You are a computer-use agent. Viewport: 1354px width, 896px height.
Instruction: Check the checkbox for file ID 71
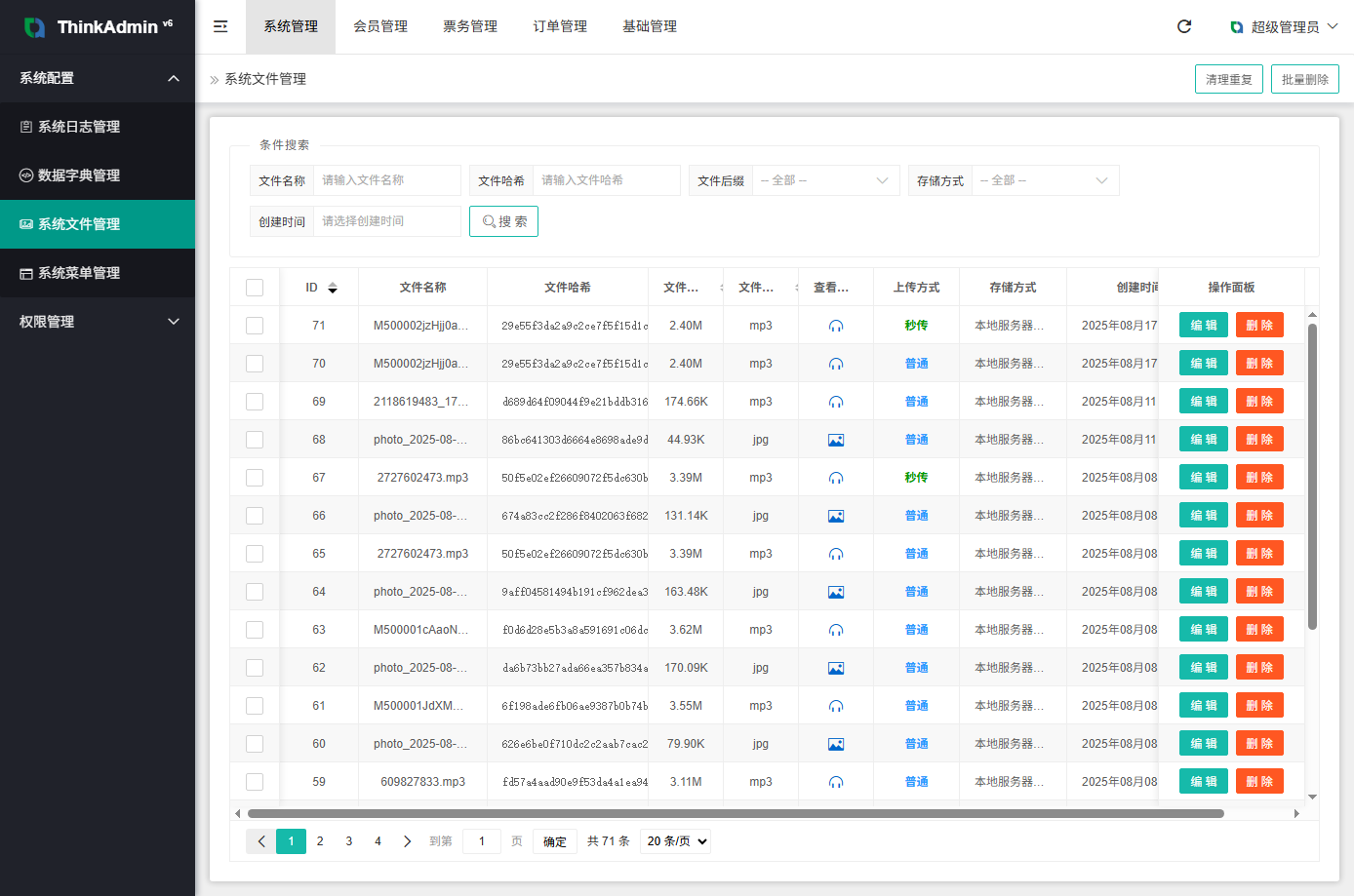[255, 326]
